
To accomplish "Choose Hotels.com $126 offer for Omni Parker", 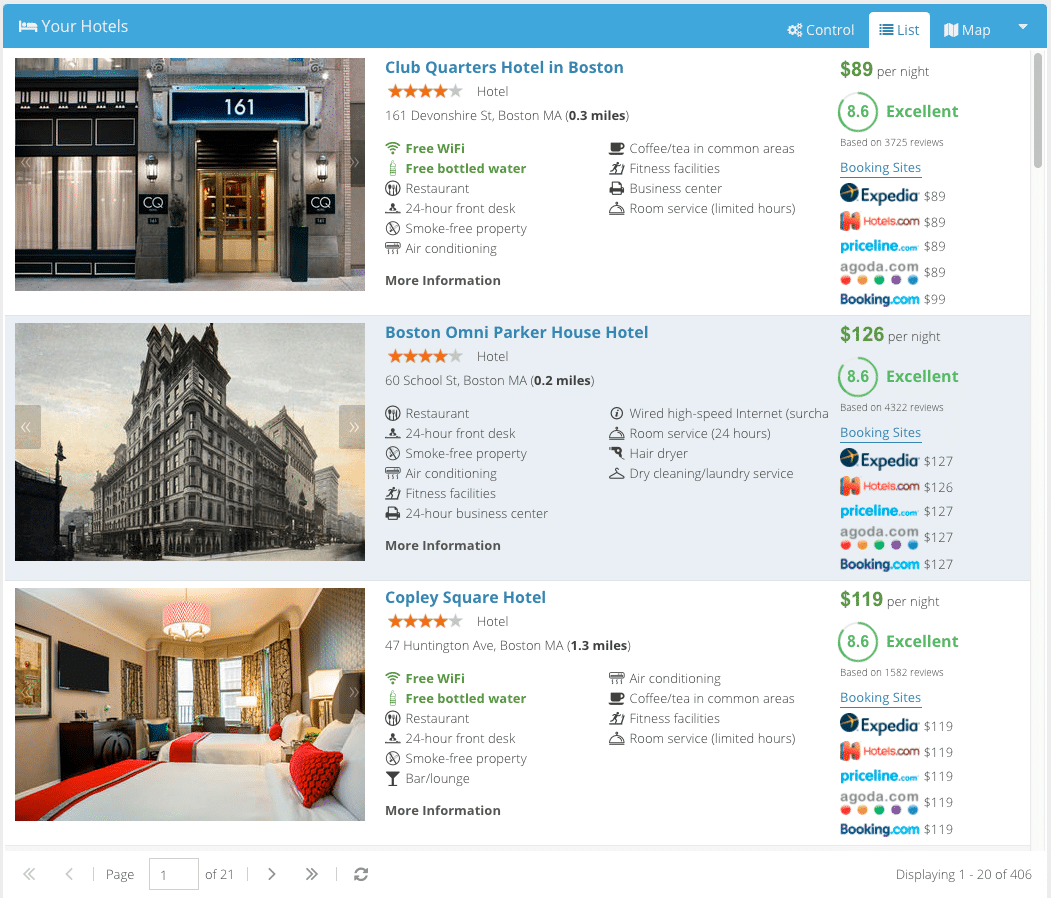I will 896,487.
